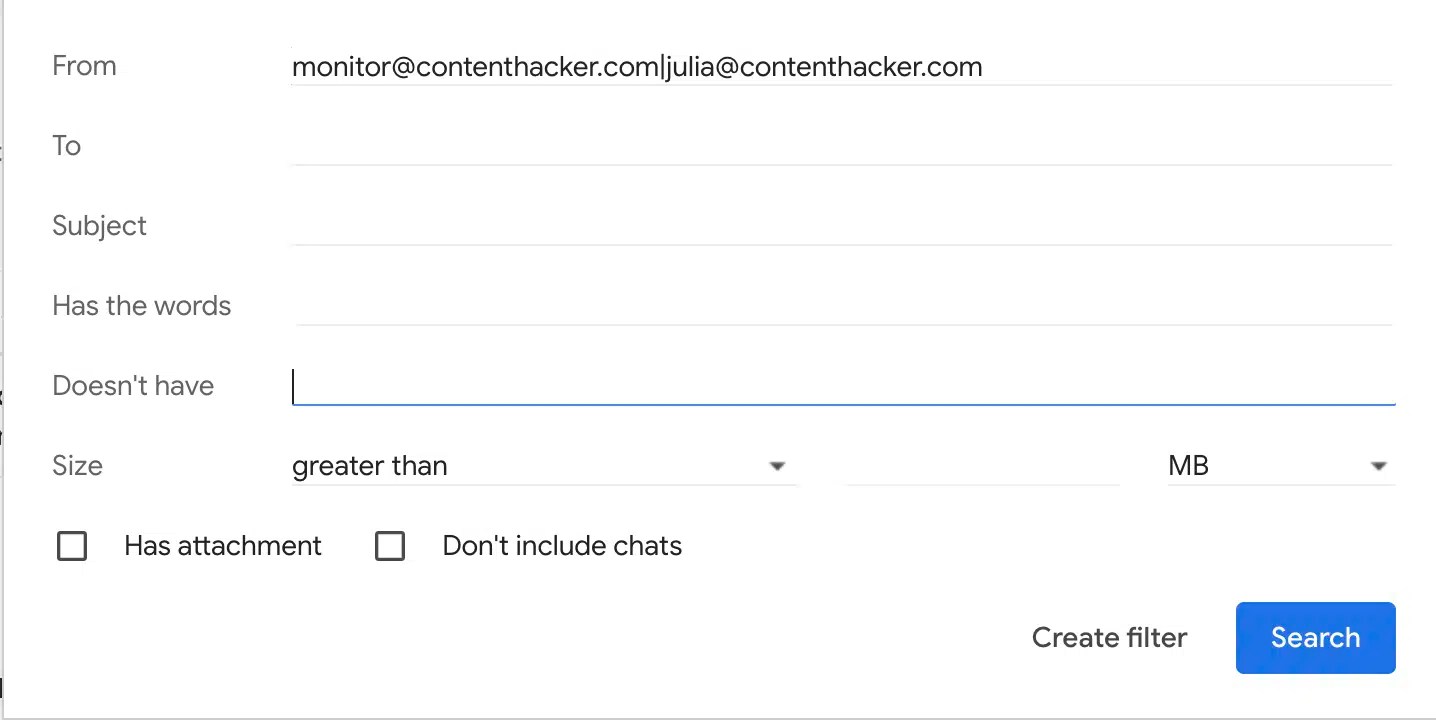Click the "Size" row label

coord(77,466)
